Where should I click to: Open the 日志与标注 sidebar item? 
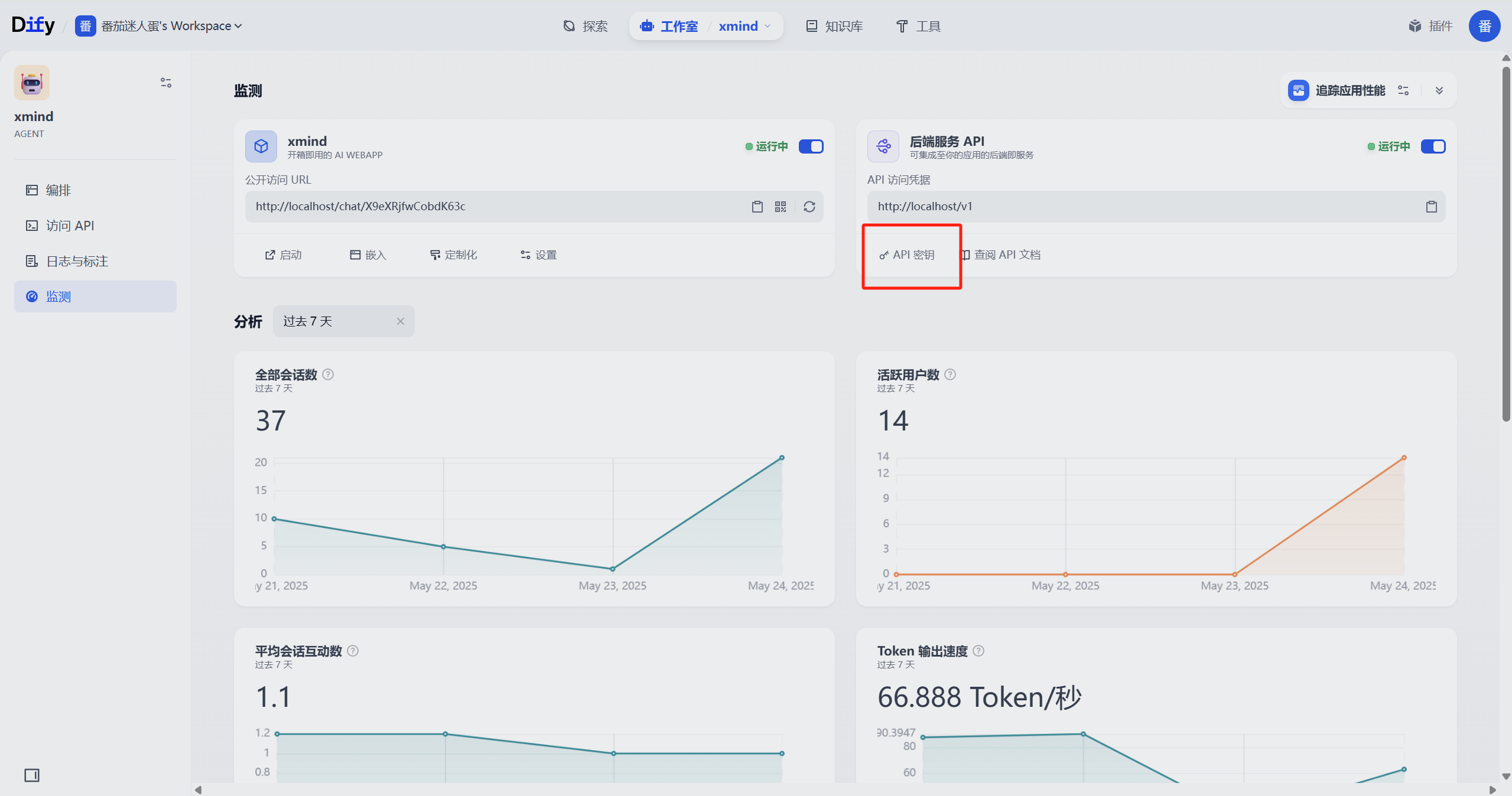(x=77, y=261)
